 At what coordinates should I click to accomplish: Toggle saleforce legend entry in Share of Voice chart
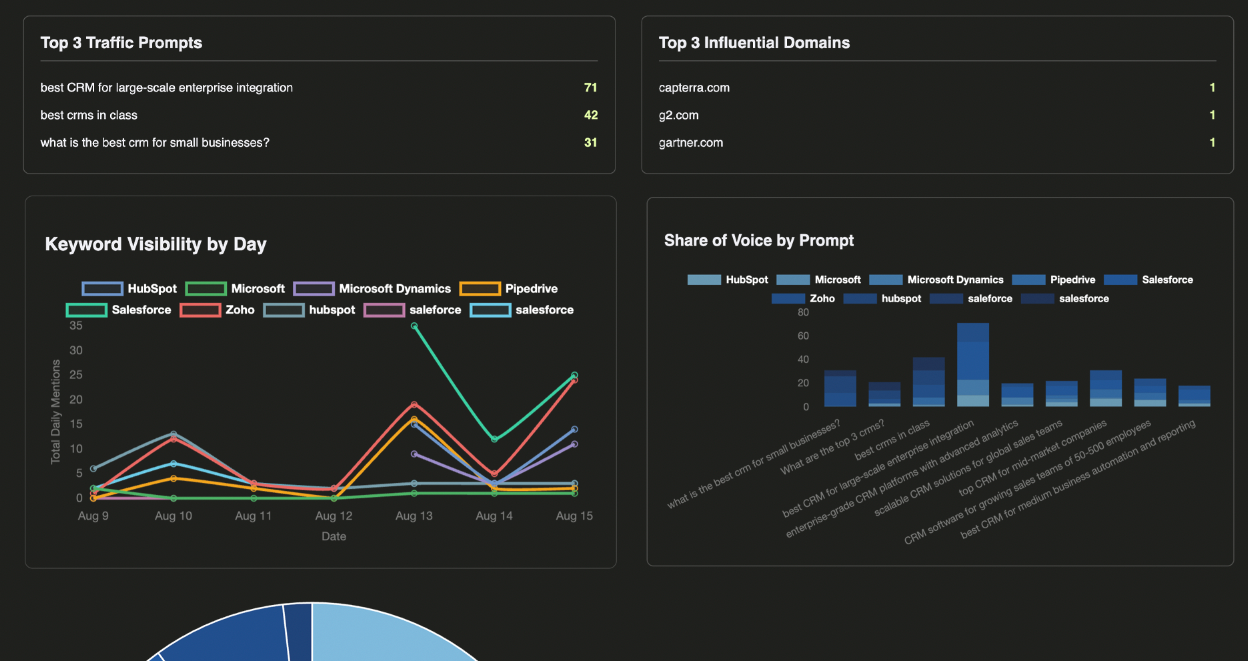[971, 298]
